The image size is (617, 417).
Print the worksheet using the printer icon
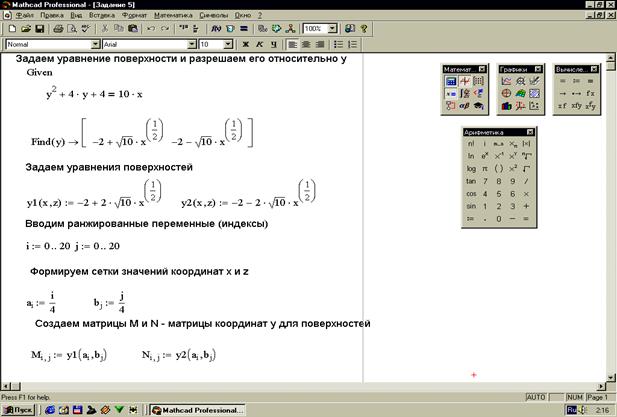[x=58, y=29]
